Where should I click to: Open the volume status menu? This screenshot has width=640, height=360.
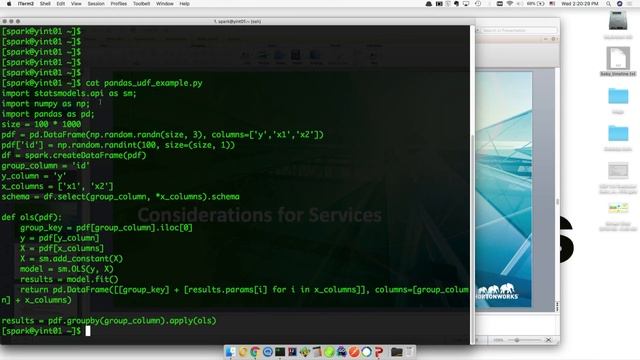[520, 4]
